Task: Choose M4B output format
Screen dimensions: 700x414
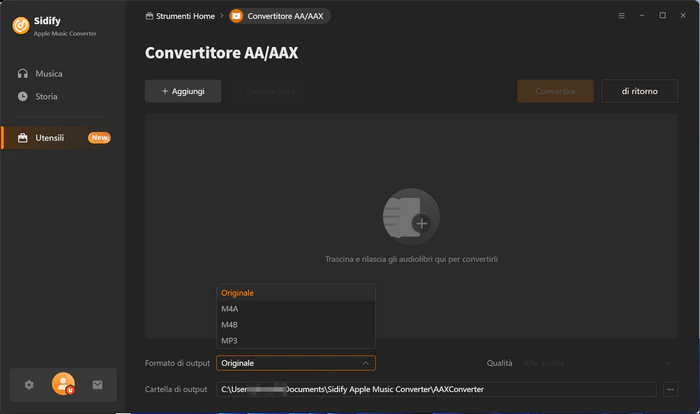Action: click(296, 325)
